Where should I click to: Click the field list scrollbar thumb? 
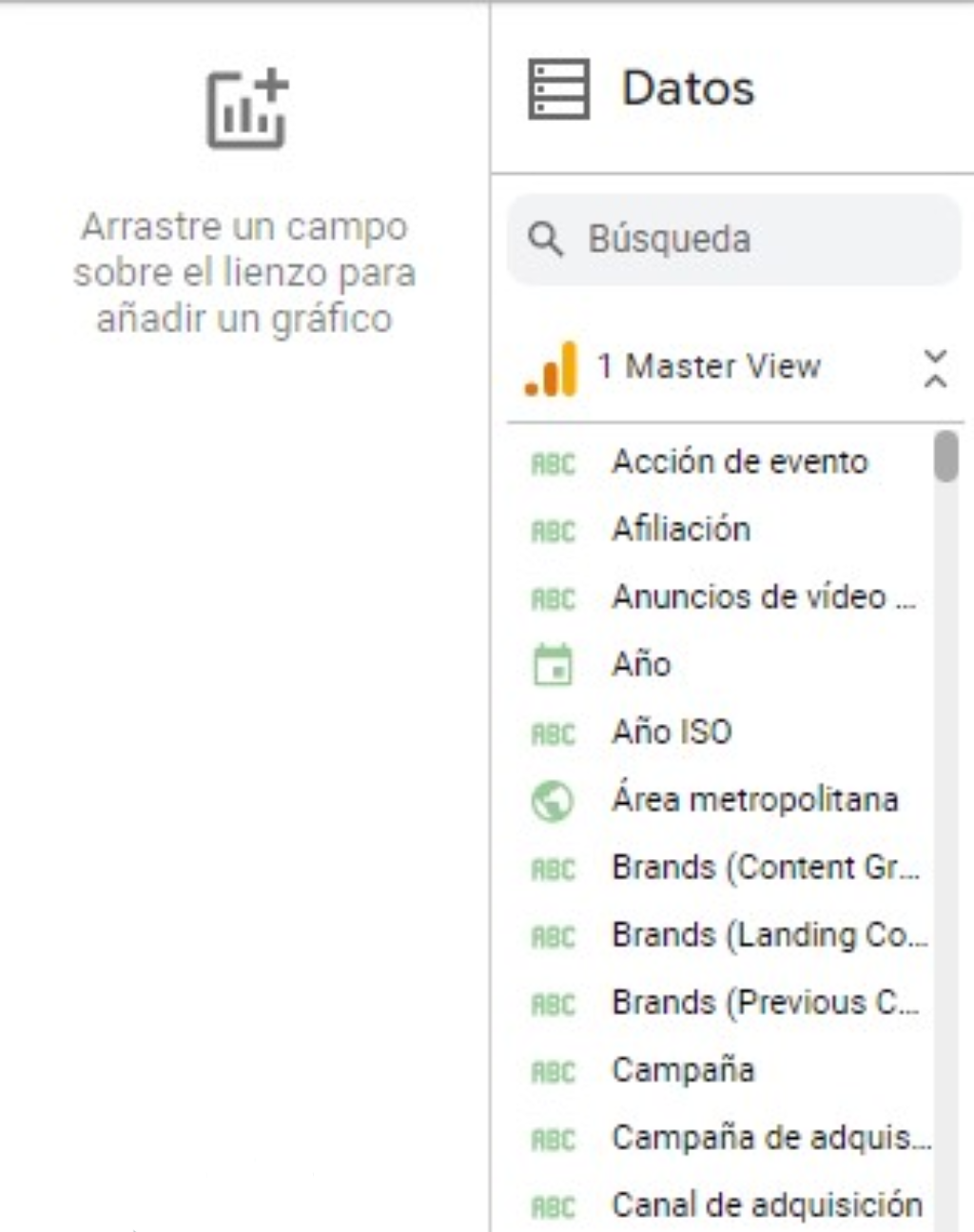pos(945,457)
